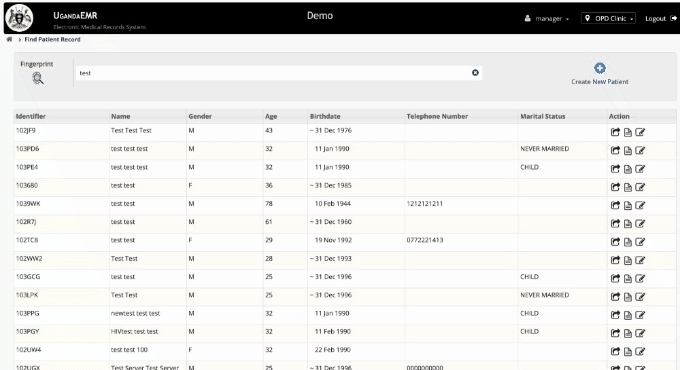
Task: Sort table by Name column header
Action: 121,116
